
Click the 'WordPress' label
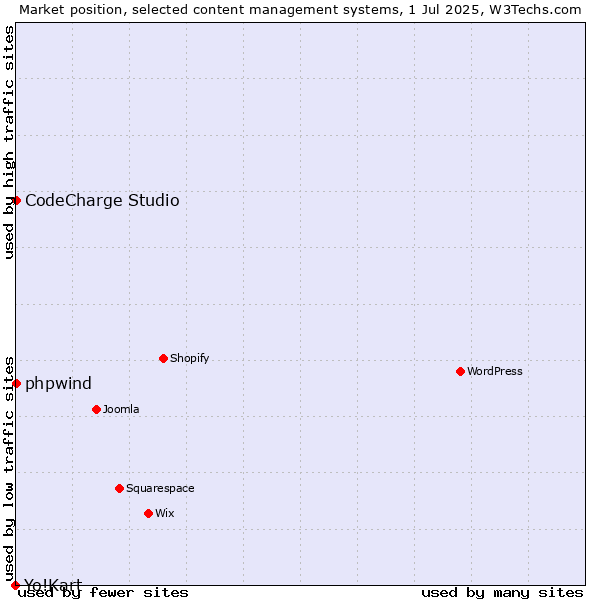495,371
